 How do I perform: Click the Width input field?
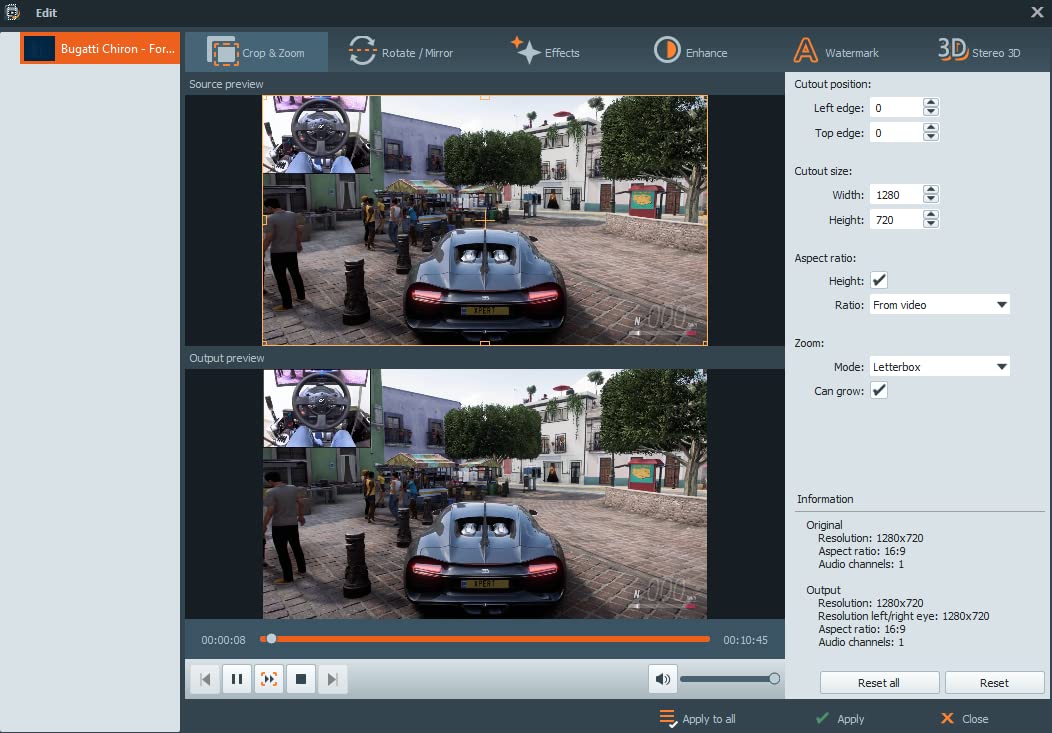tap(896, 194)
